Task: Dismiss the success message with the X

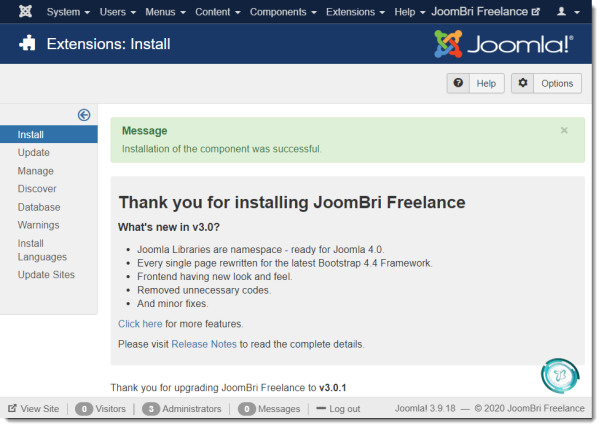Action: point(564,130)
